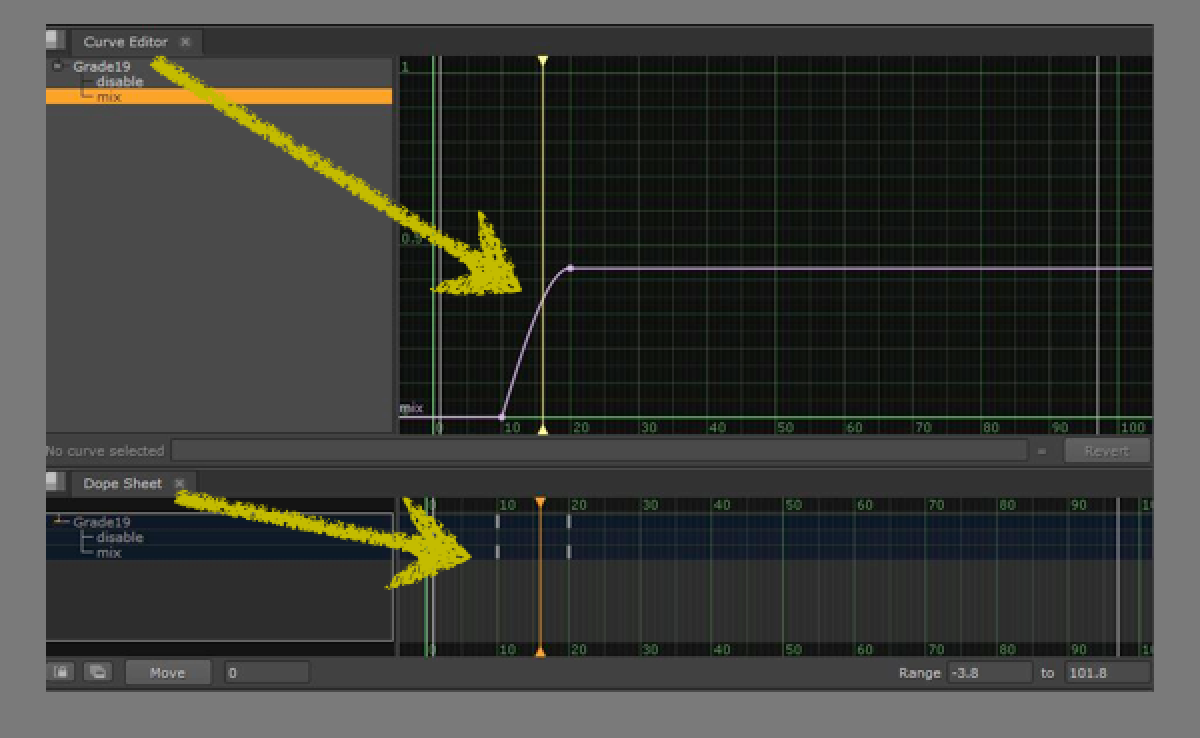
Task: Open Curve Editor pane content menu icon
Action: tap(54, 40)
